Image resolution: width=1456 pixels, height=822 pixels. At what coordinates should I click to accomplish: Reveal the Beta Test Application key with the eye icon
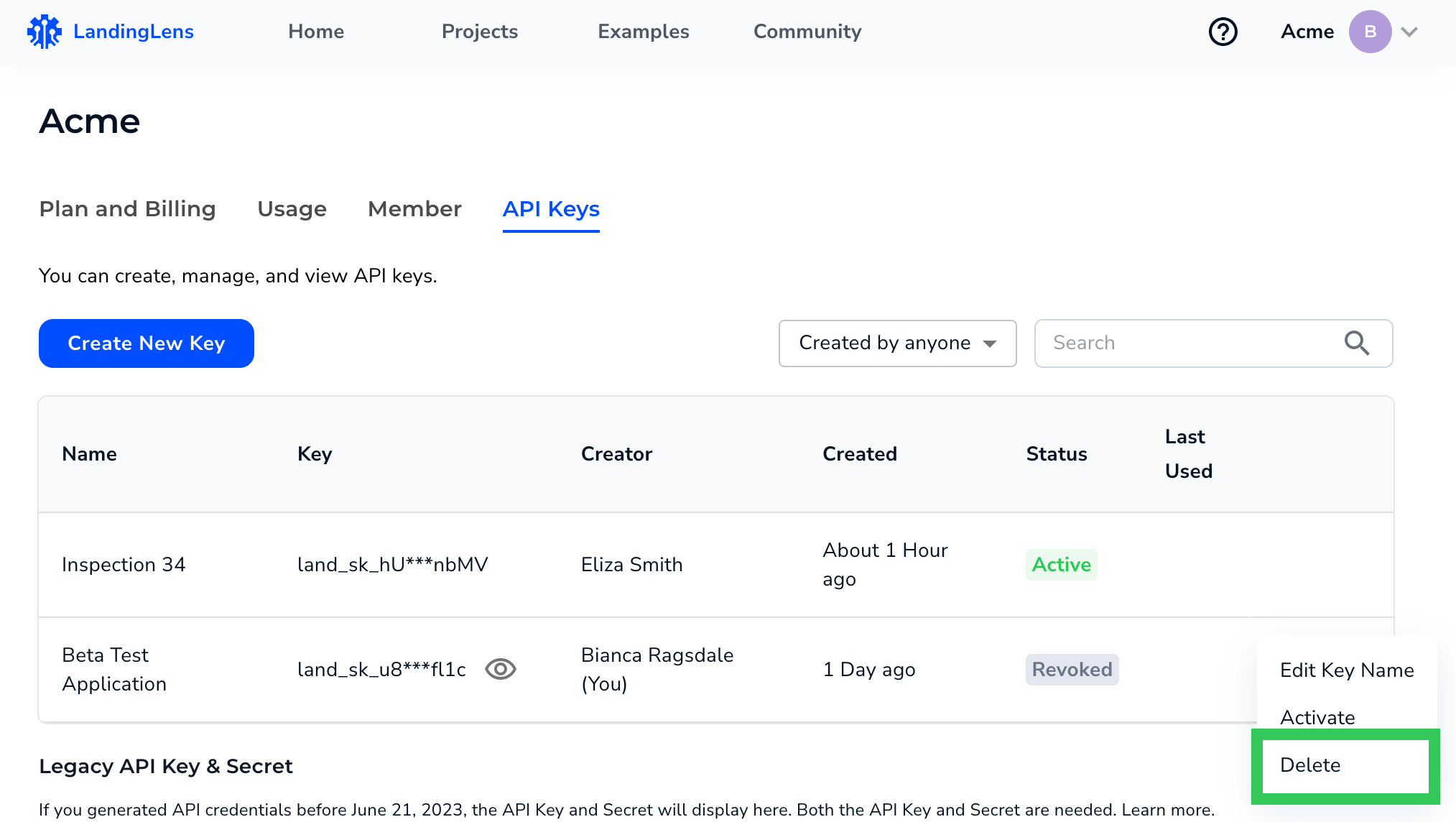(x=501, y=669)
